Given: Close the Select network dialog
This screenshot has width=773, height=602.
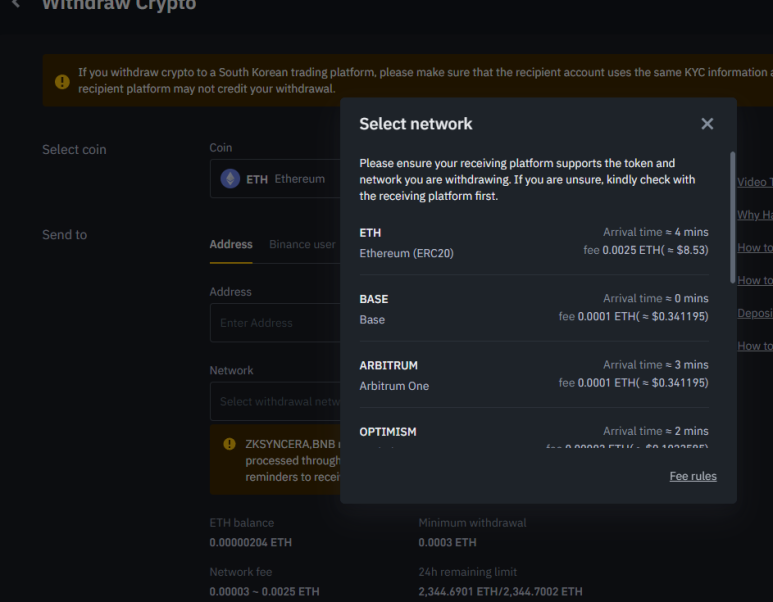Looking at the screenshot, I should pos(707,124).
